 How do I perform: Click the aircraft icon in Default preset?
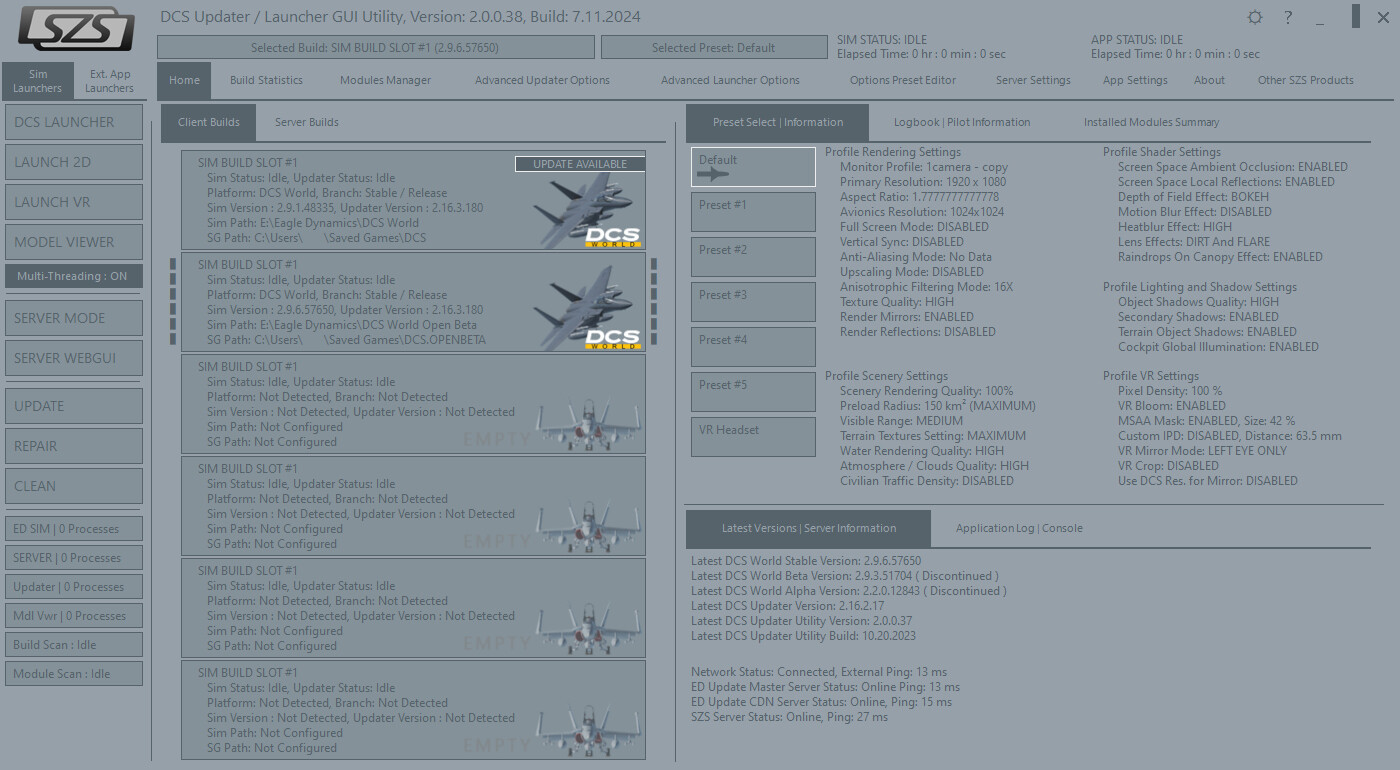tap(713, 174)
